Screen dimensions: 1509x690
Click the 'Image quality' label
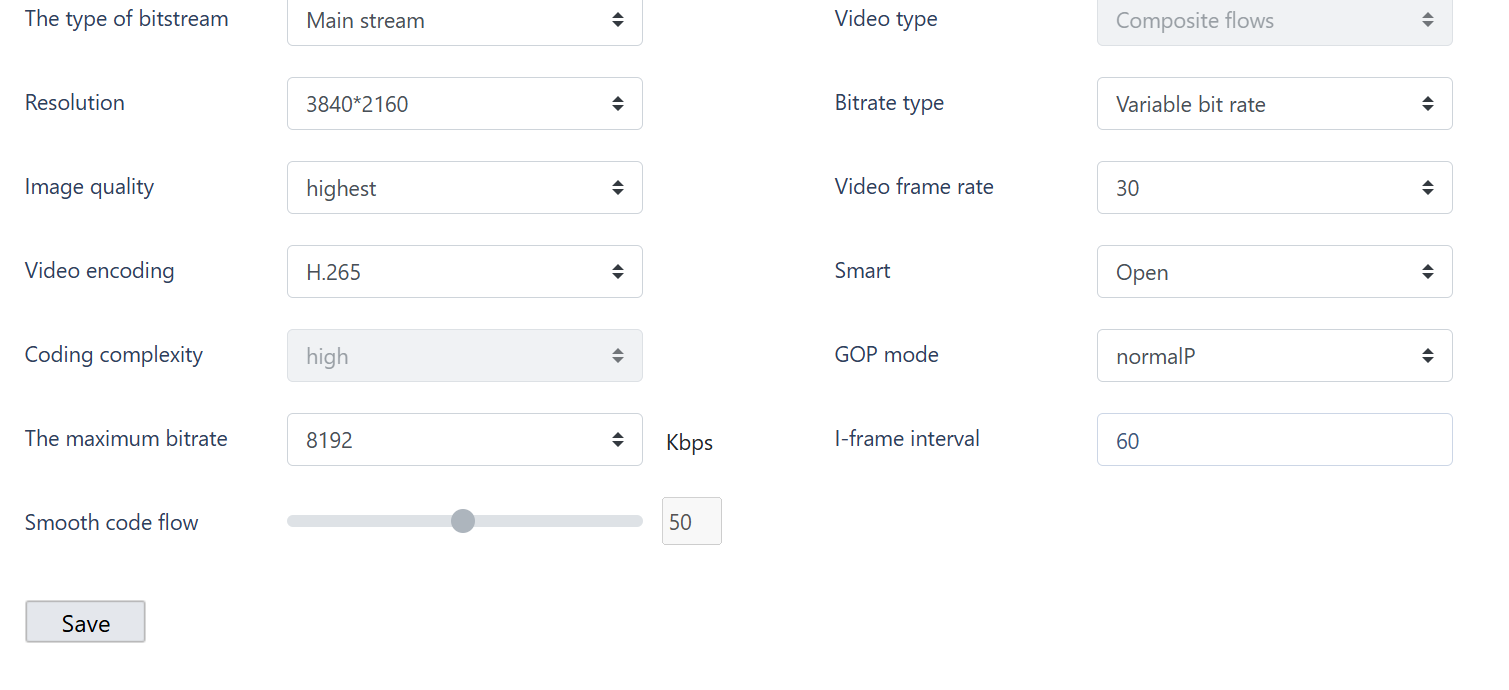pos(89,187)
